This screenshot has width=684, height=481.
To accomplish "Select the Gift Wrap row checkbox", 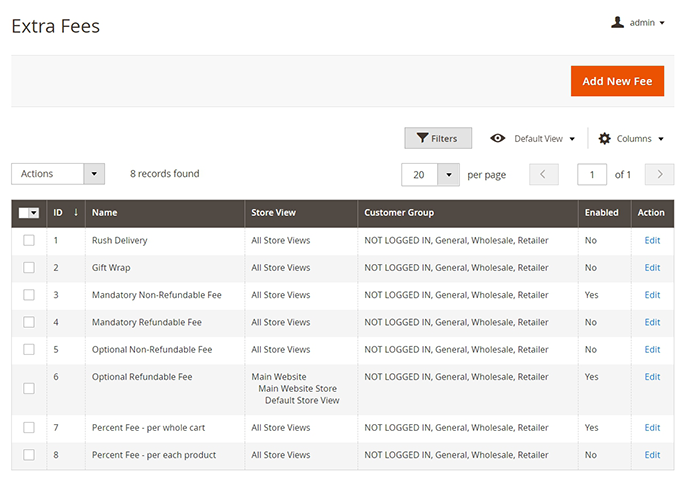I will pos(29,268).
